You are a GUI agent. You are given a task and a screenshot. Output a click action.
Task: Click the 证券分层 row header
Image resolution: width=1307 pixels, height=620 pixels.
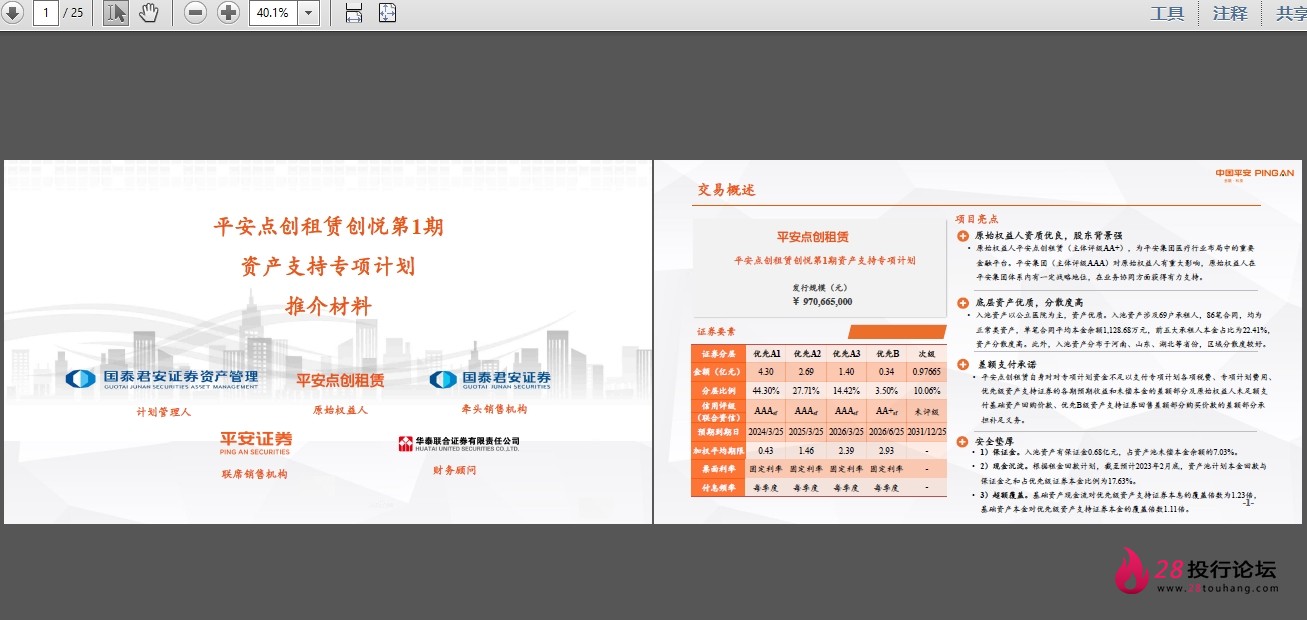point(718,354)
